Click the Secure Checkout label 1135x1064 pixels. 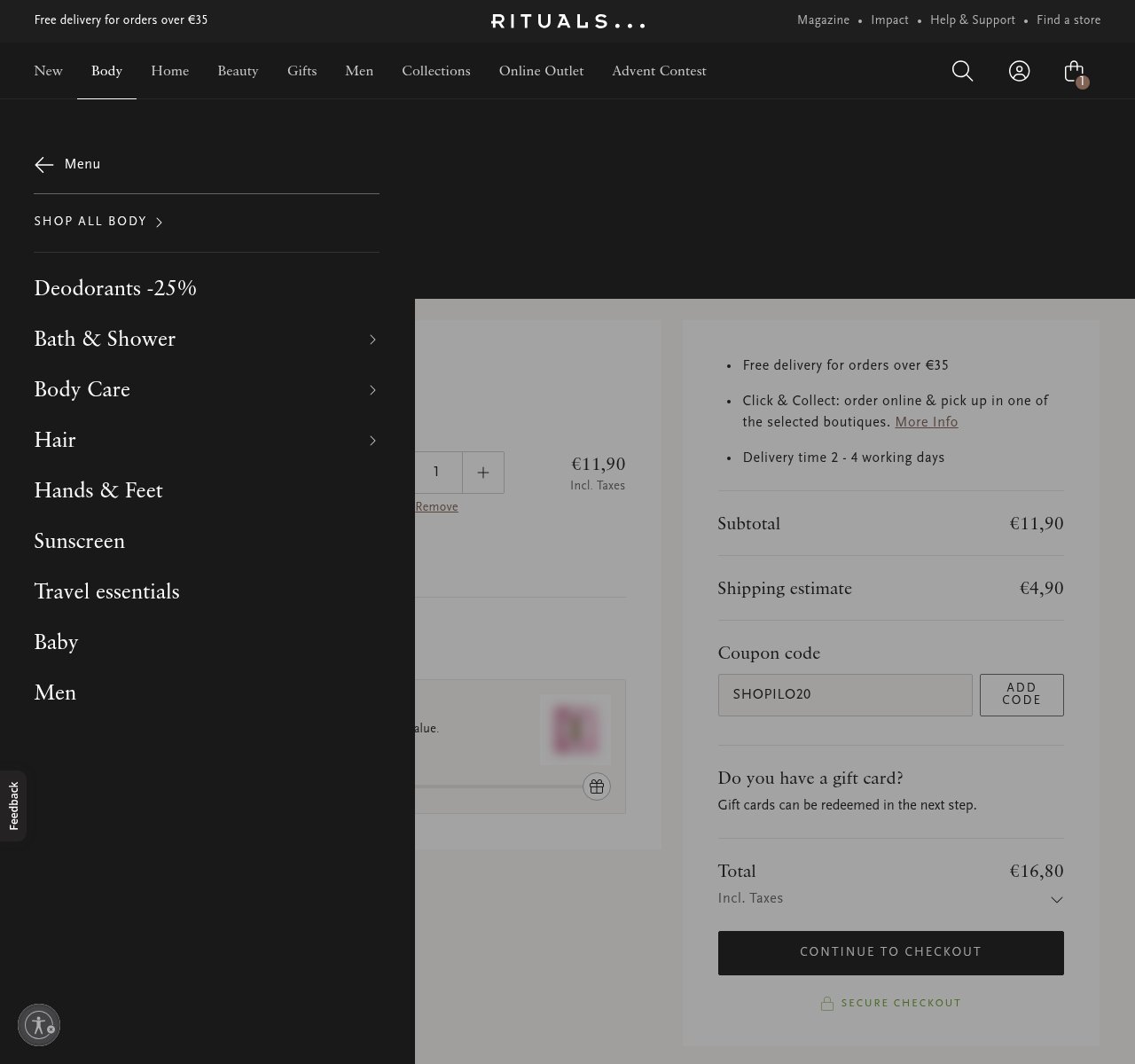click(891, 1004)
